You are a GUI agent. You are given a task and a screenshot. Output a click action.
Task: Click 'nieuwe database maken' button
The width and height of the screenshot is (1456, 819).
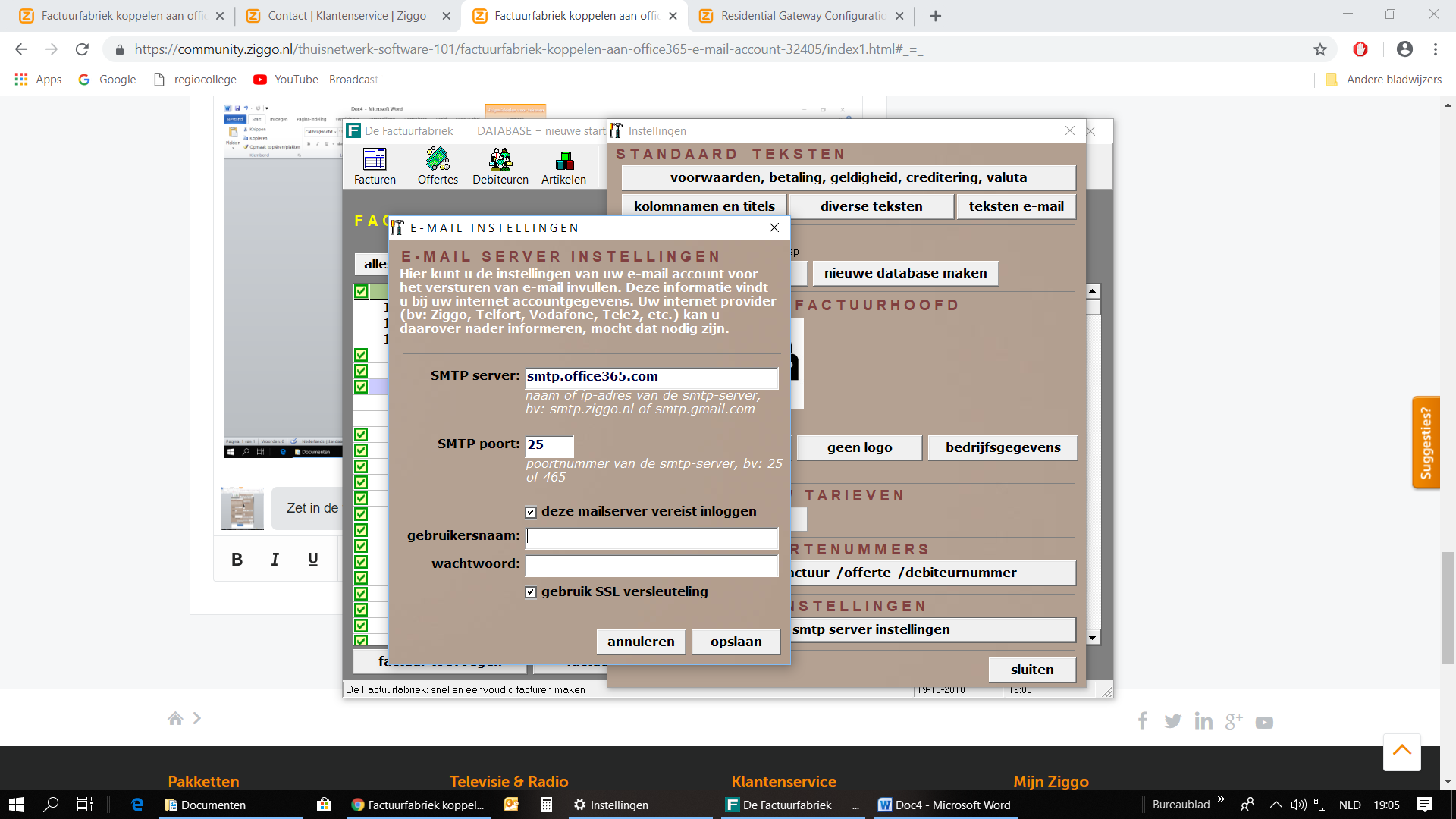tap(905, 273)
